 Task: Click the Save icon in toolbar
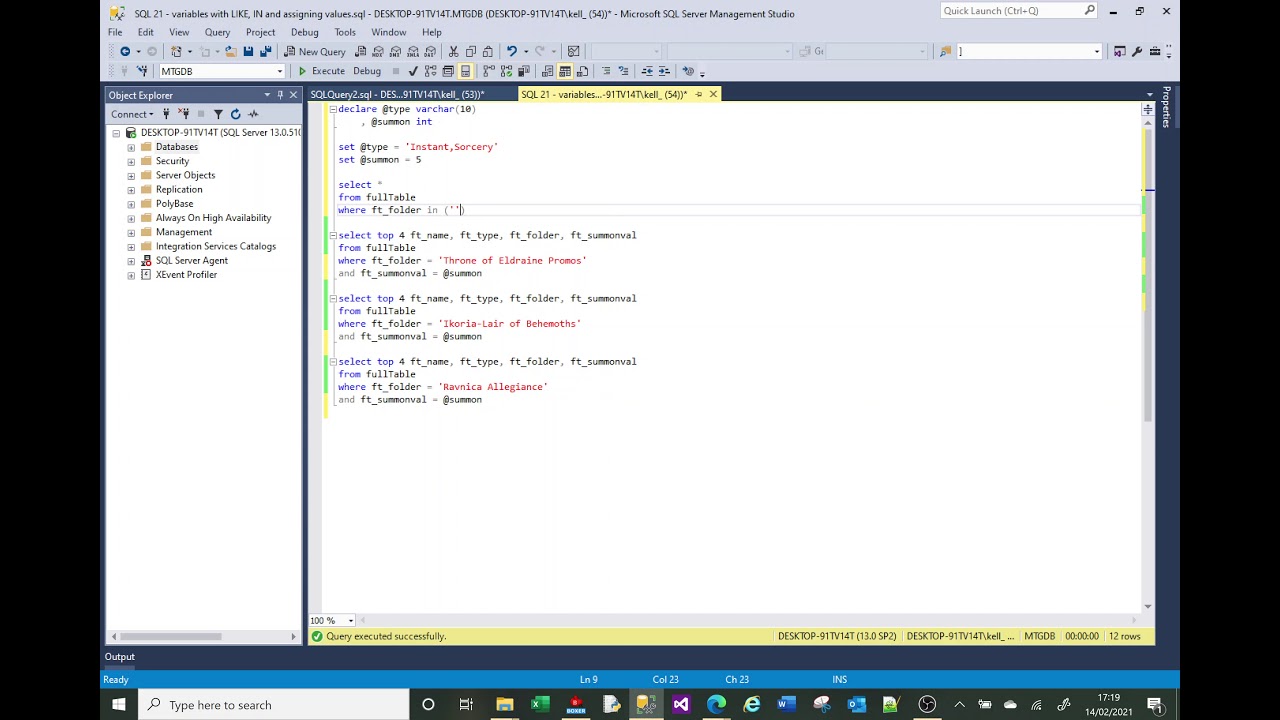pos(248,51)
